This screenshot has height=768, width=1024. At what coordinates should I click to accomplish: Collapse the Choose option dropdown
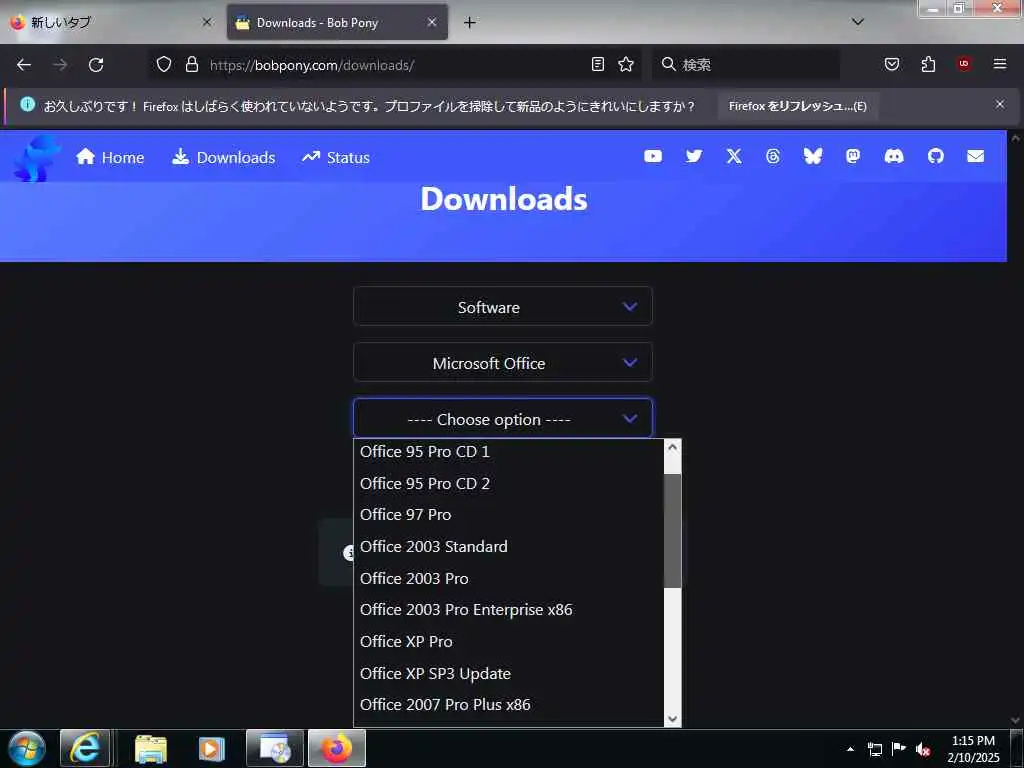(x=503, y=419)
